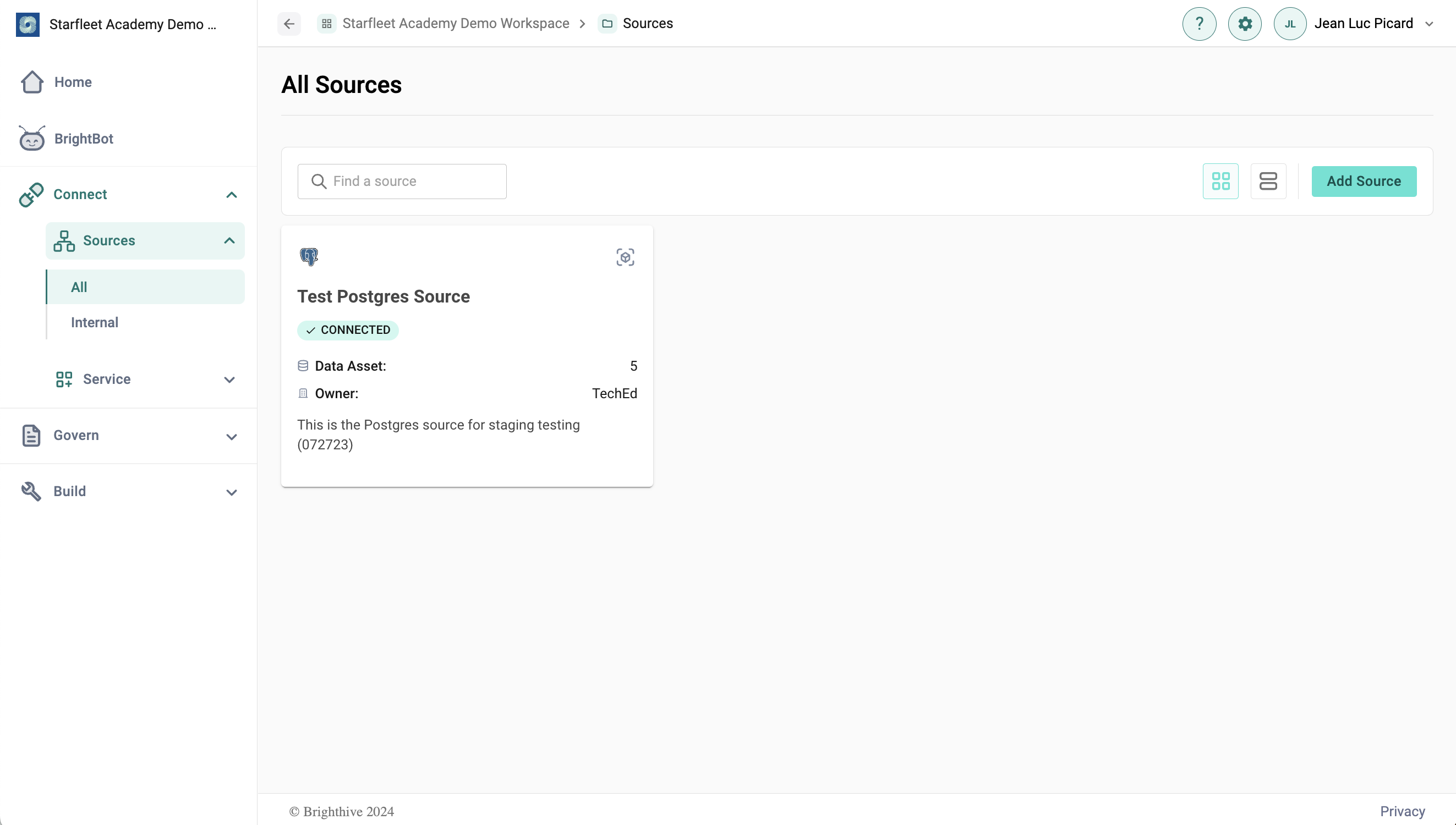Expand the Build section chevron
Image resolution: width=1456 pixels, height=825 pixels.
[x=231, y=492]
